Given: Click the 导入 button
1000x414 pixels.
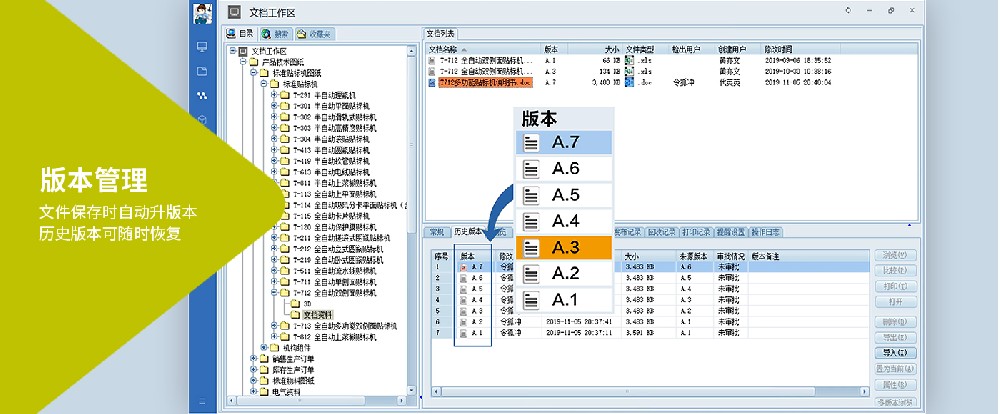Looking at the screenshot, I should point(895,353).
